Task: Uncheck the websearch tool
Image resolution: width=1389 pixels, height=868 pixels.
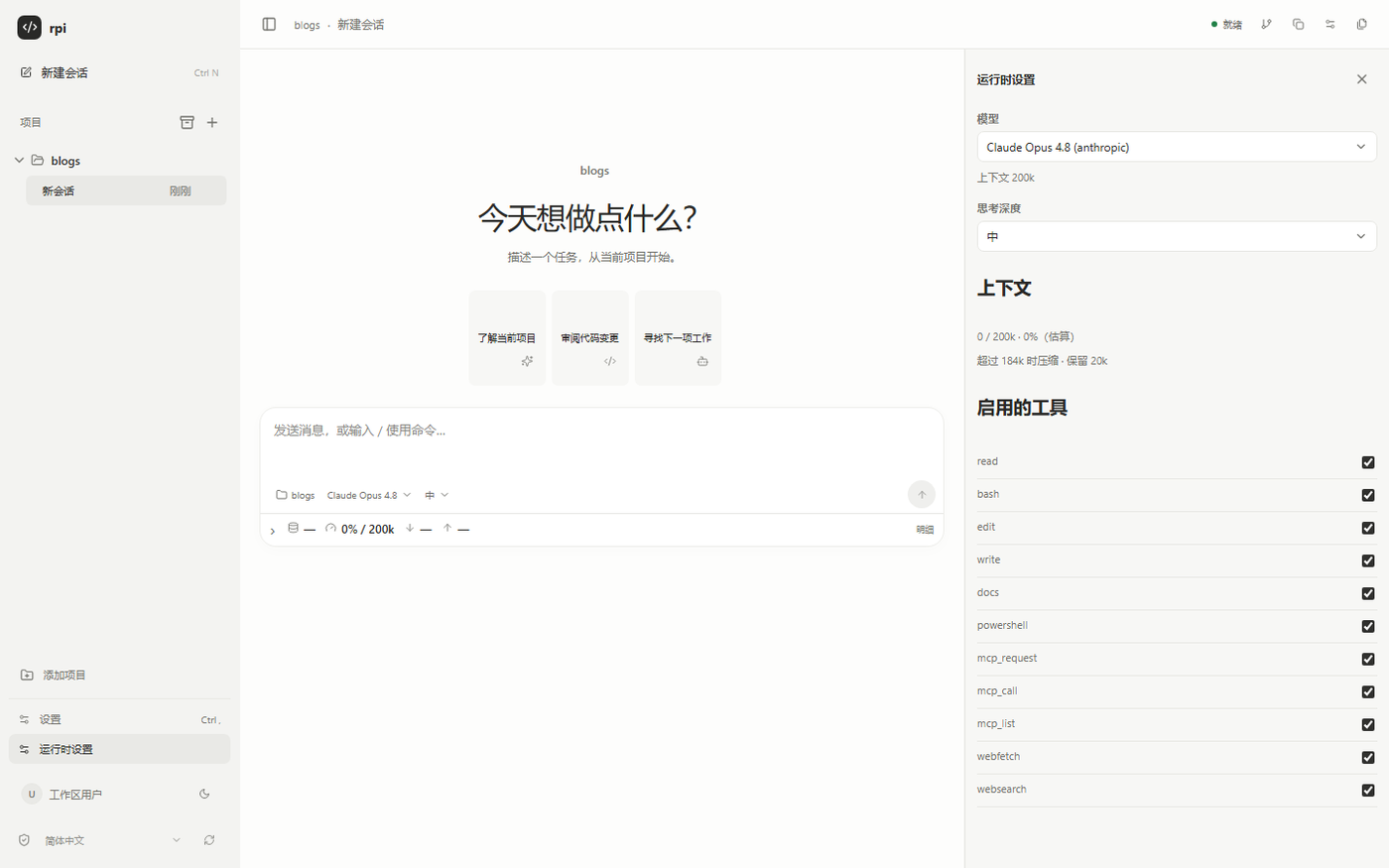Action: [x=1368, y=791]
